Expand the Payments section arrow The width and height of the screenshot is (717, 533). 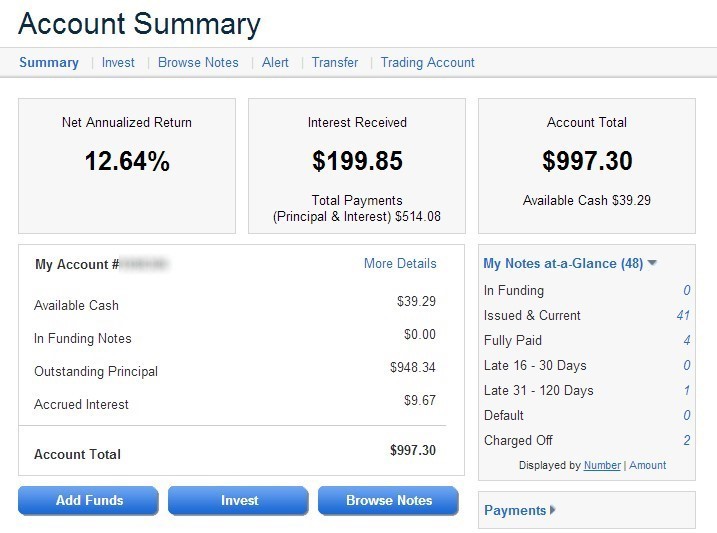(553, 510)
